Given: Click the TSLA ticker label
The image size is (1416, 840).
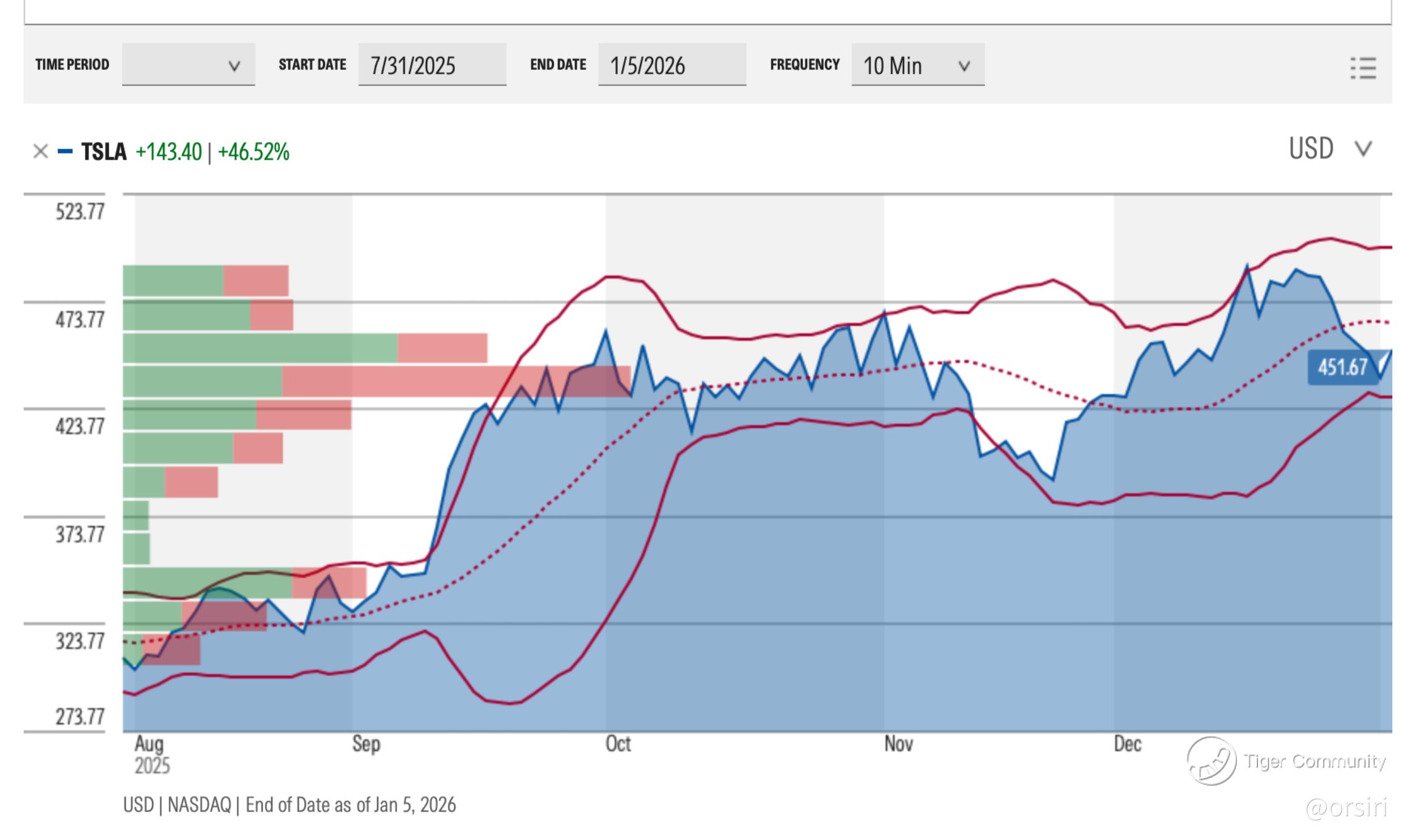Looking at the screenshot, I should (104, 152).
